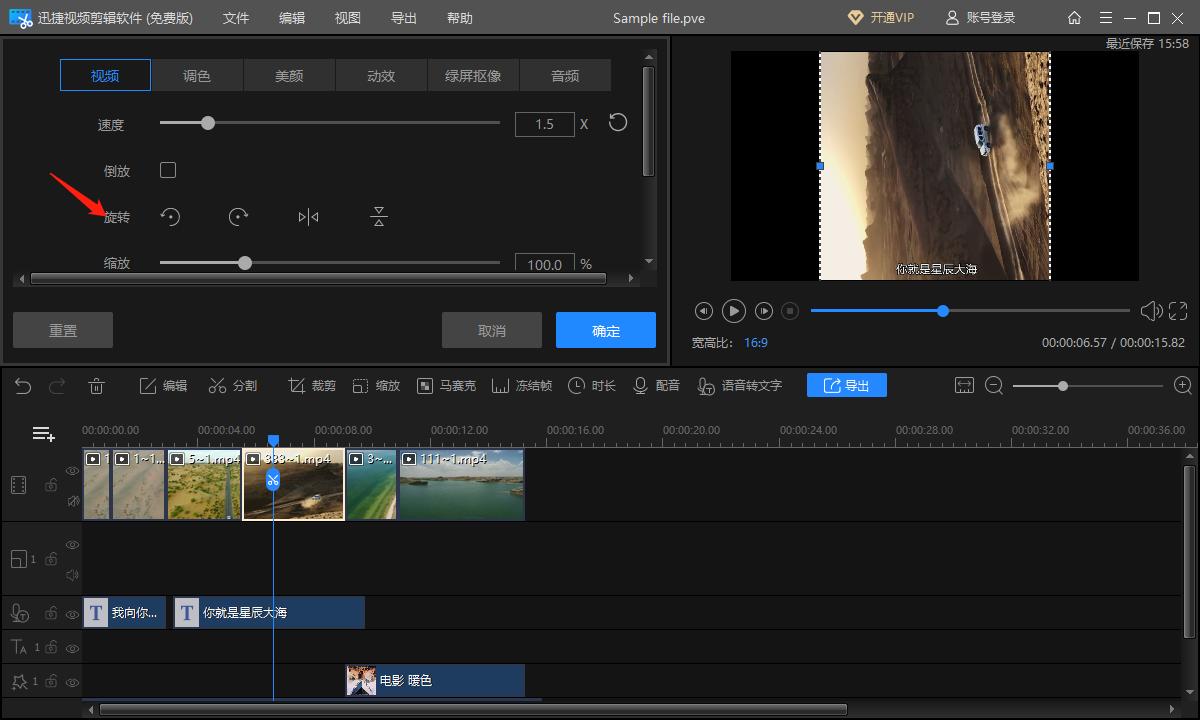Viewport: 1200px width, 720px height.
Task: Open the 编辑 menu in the menu bar
Action: point(292,18)
